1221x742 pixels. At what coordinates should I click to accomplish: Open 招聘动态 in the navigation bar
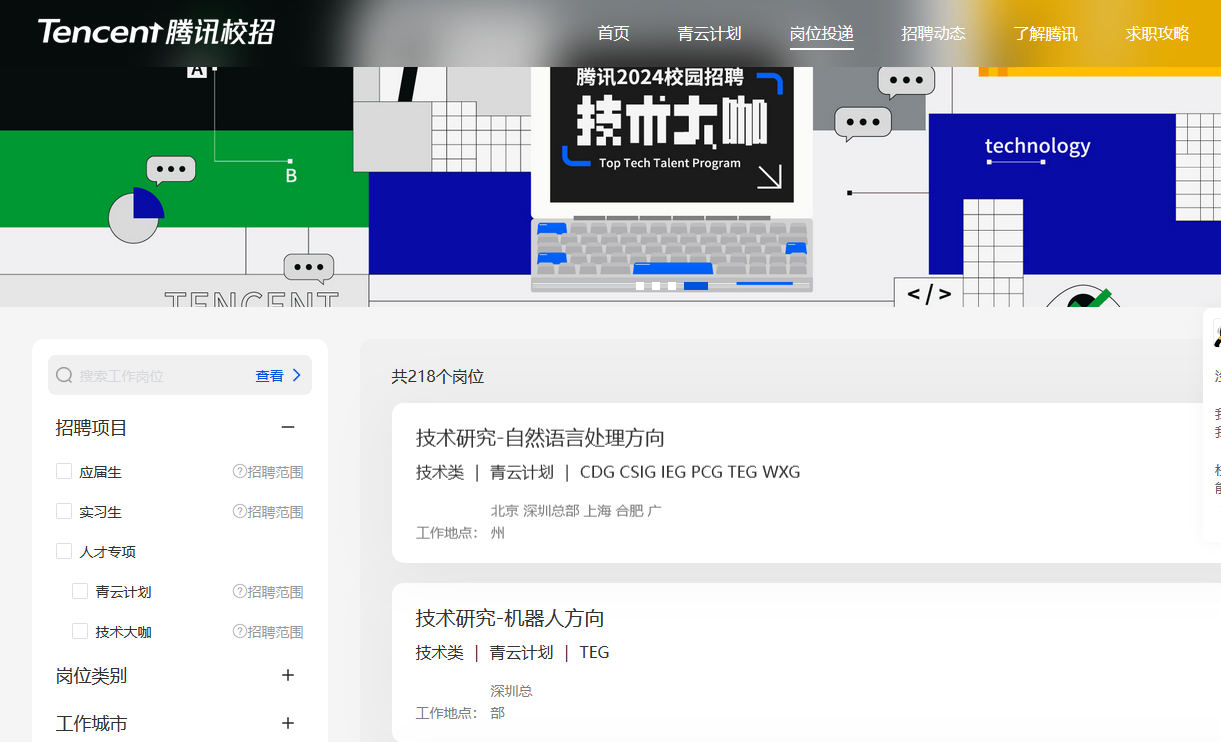click(933, 33)
